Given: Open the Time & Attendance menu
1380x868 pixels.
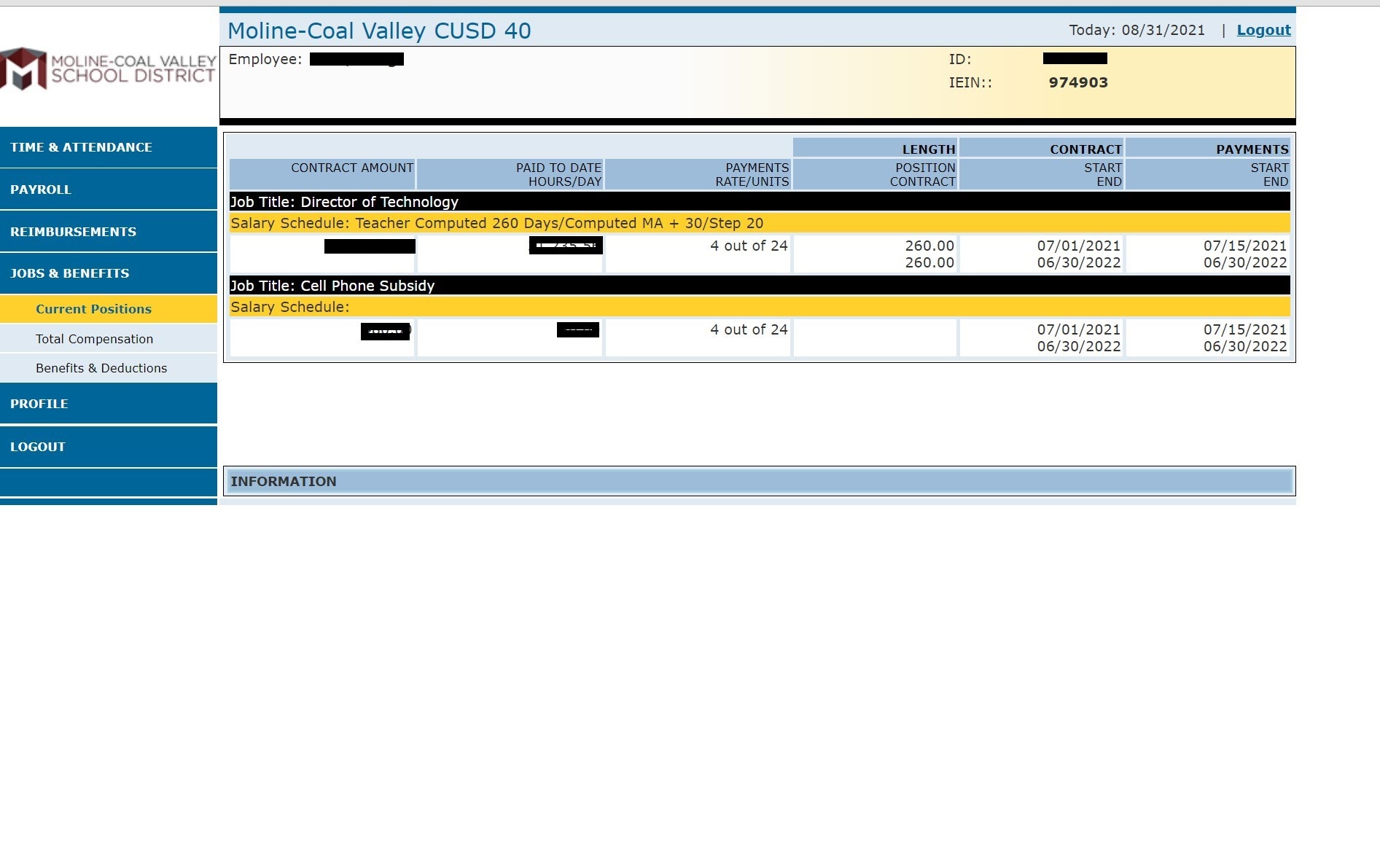Looking at the screenshot, I should pos(81,147).
